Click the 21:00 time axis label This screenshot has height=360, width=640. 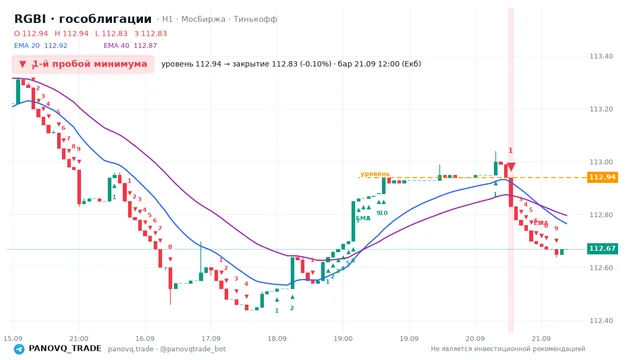[x=79, y=339]
